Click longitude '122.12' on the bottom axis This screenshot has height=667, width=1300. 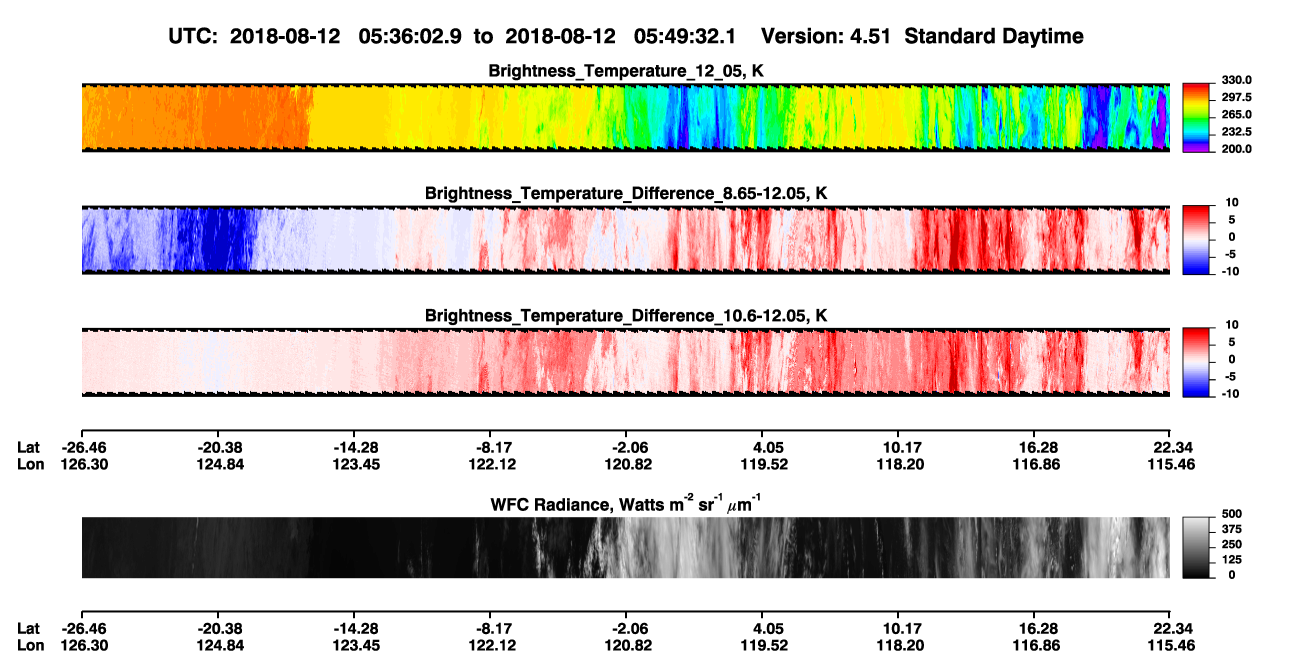tap(490, 645)
